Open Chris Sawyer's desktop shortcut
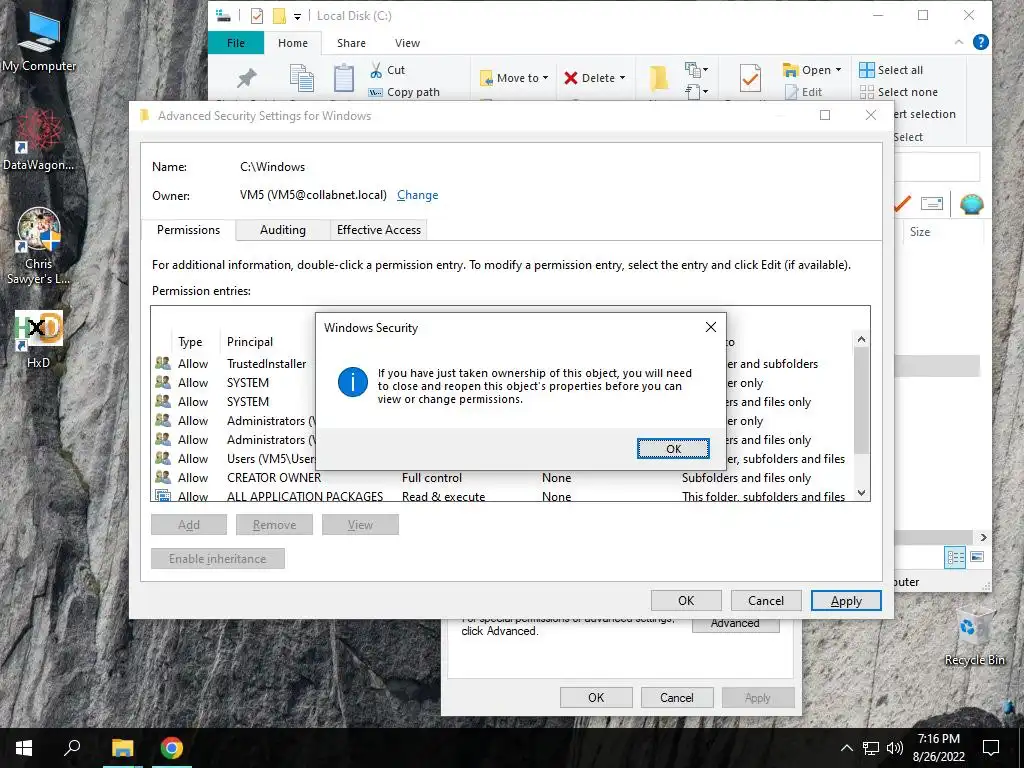The height and width of the screenshot is (768, 1024). click(x=39, y=246)
